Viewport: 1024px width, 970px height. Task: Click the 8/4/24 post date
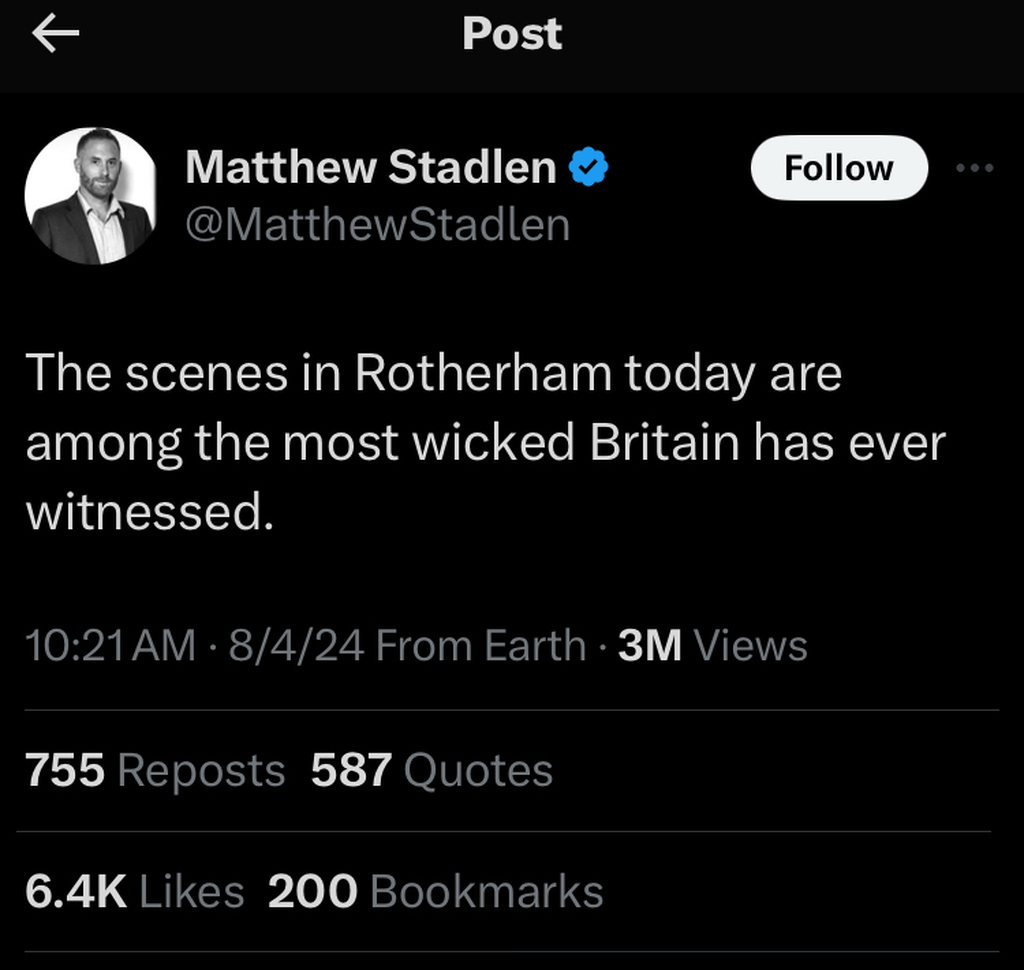pyautogui.click(x=296, y=646)
